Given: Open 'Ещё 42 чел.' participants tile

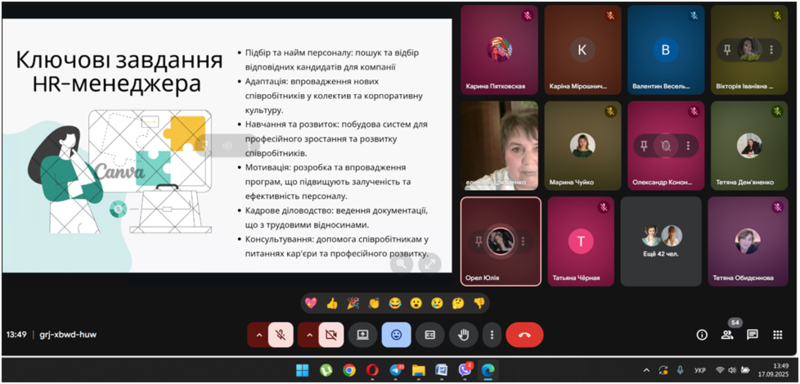Looking at the screenshot, I should click(661, 241).
